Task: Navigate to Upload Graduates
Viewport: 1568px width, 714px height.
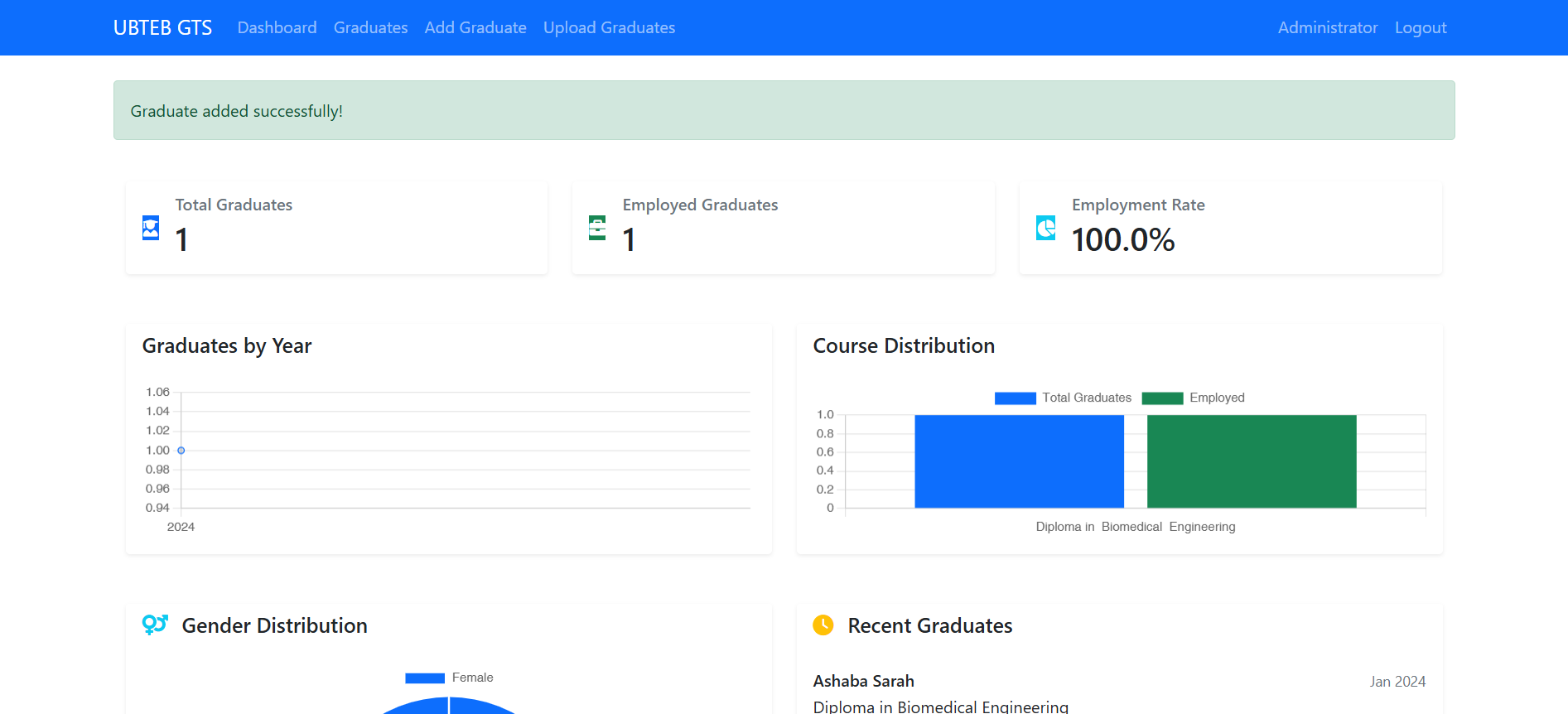Action: [609, 27]
